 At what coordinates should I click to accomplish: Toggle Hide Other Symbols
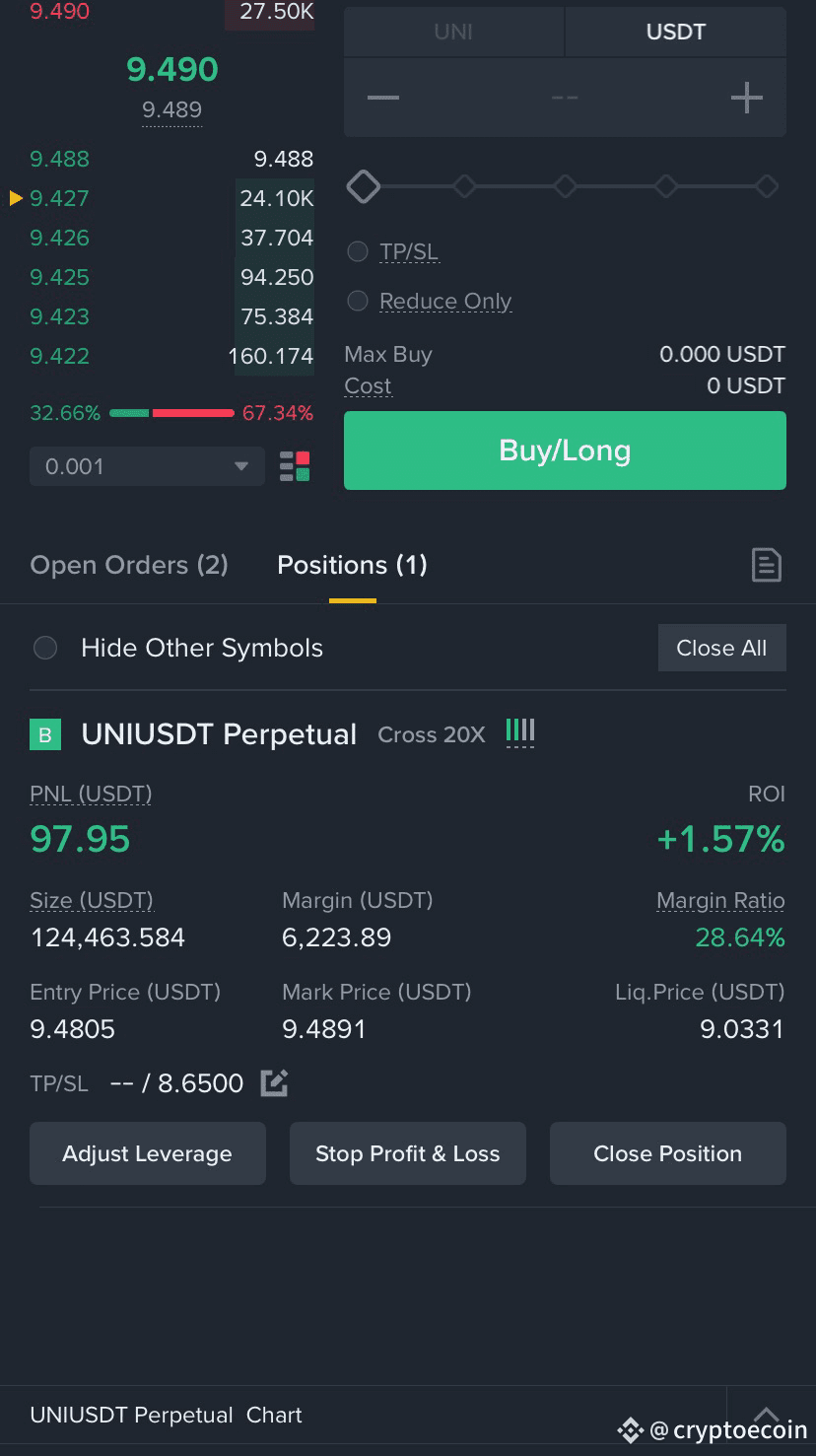point(45,648)
